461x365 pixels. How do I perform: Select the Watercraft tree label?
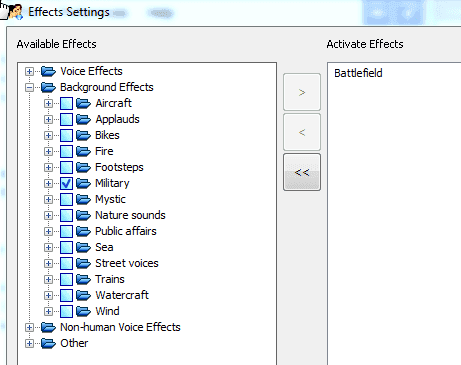[122, 295]
